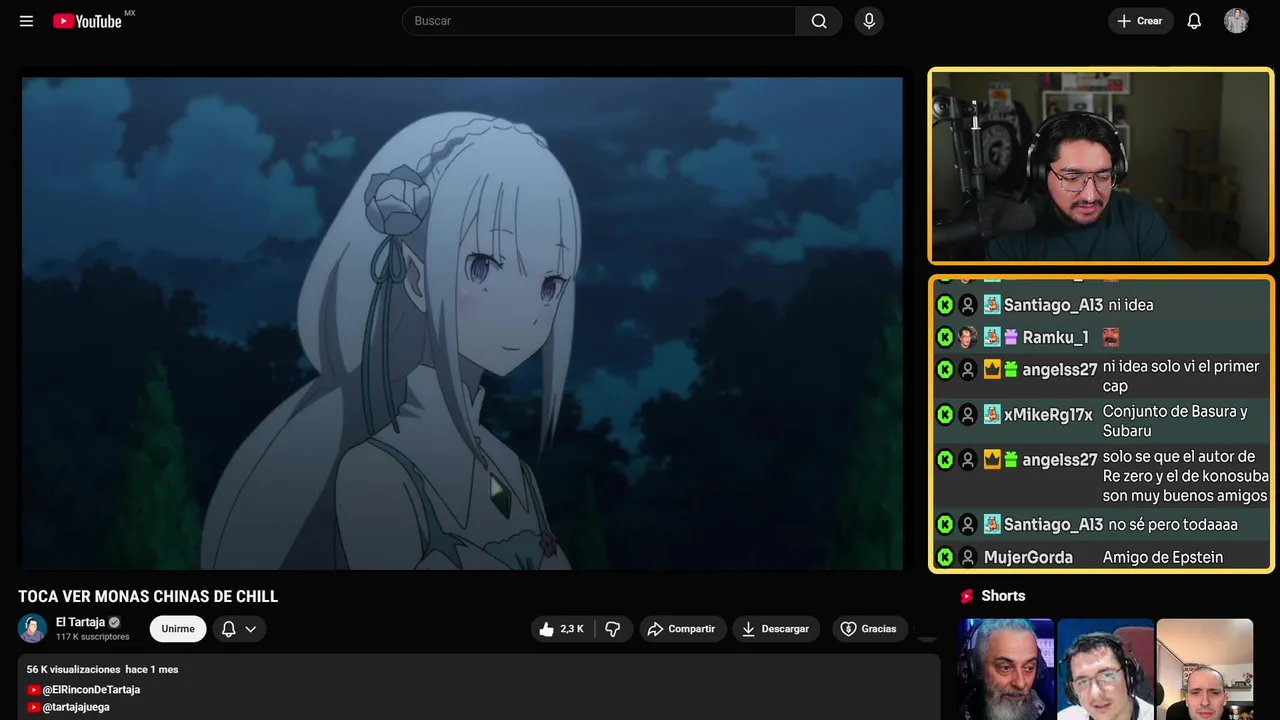Viewport: 1280px width, 720px height.
Task: Click the video title text
Action: pos(148,597)
